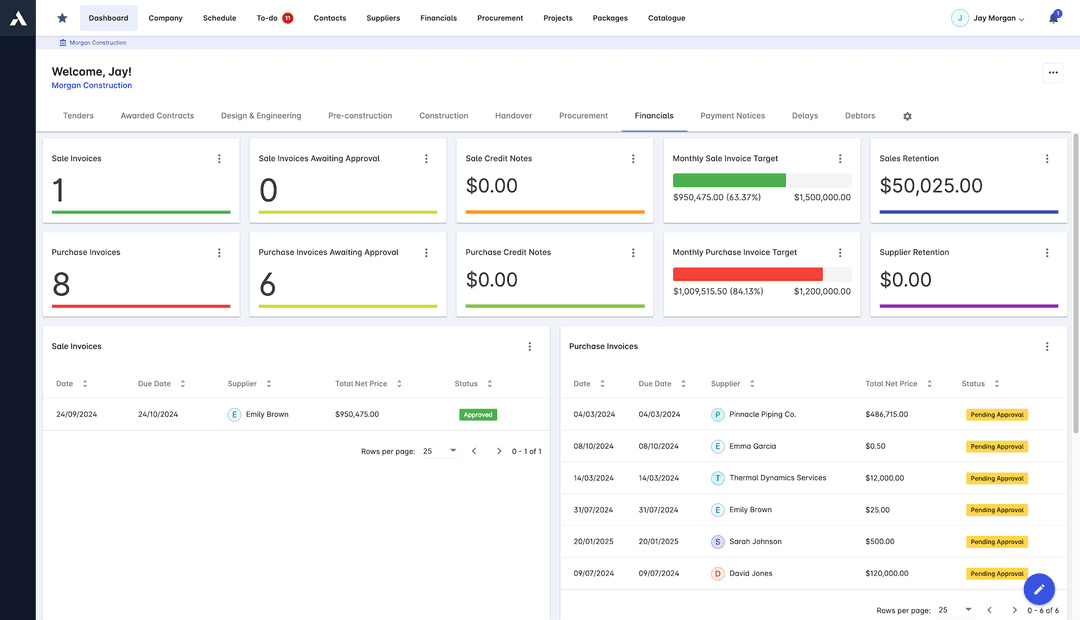Click the Approved status badge
1080x620 pixels.
pyautogui.click(x=478, y=413)
